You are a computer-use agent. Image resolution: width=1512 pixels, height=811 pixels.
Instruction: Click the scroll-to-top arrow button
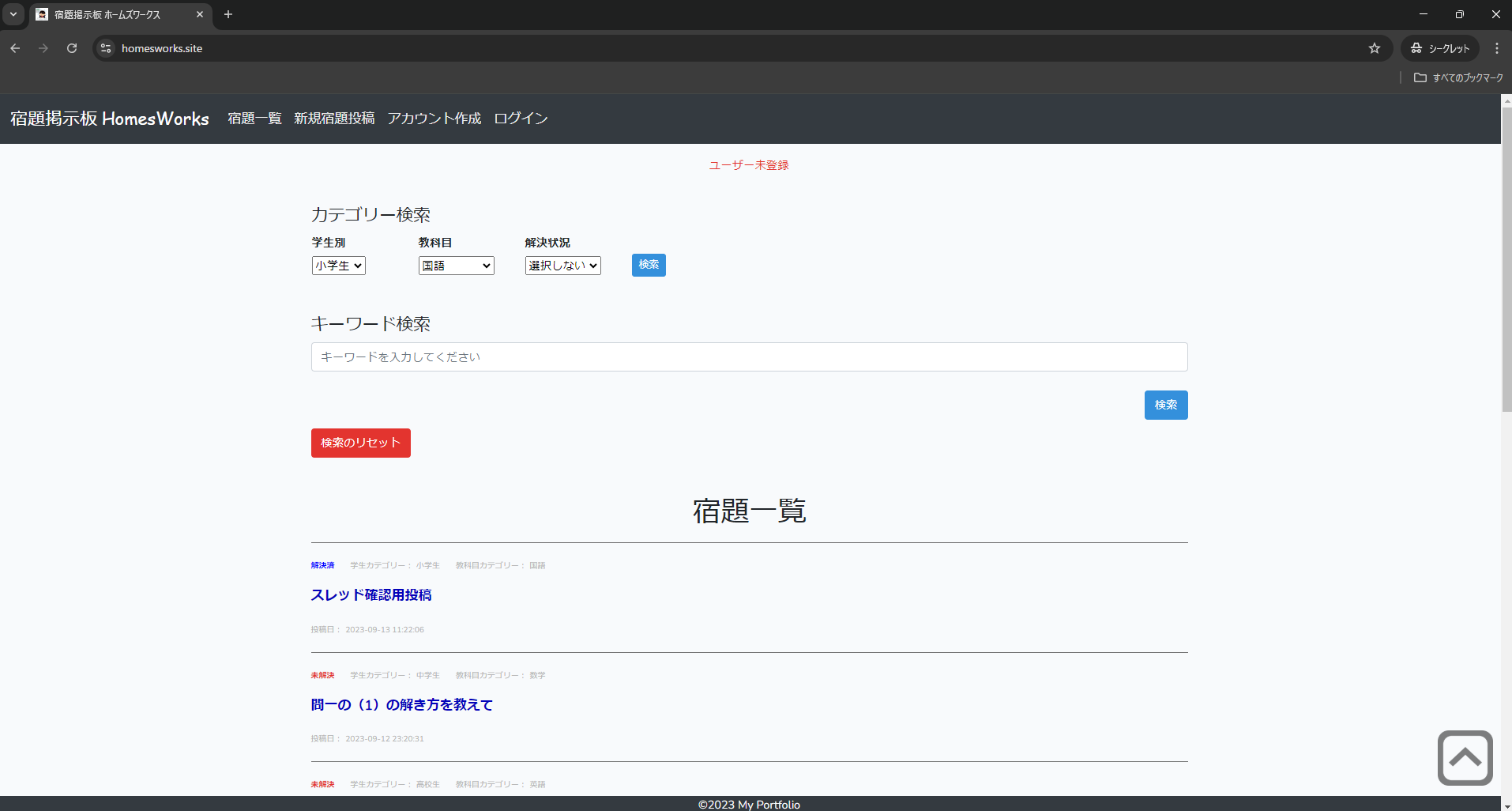pyautogui.click(x=1465, y=757)
